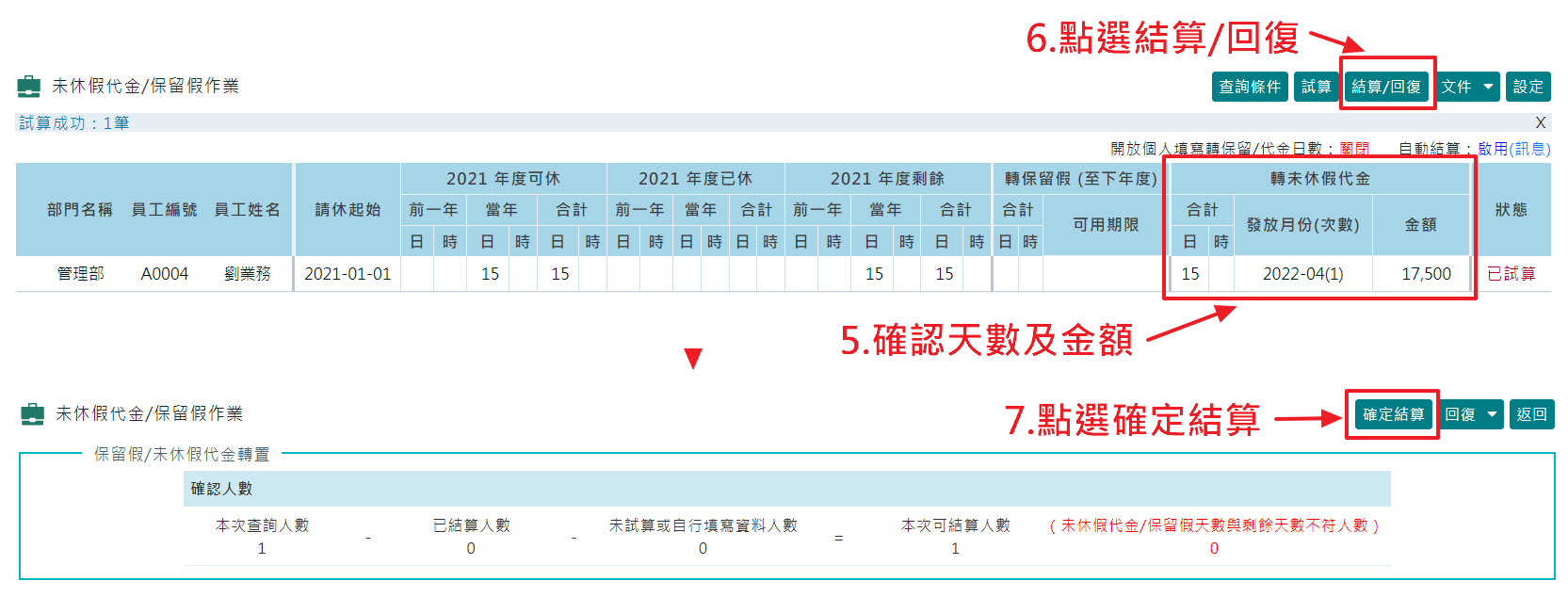The image size is (1568, 597).
Task: Click the 可用期限 column header
Action: pyautogui.click(x=1107, y=225)
